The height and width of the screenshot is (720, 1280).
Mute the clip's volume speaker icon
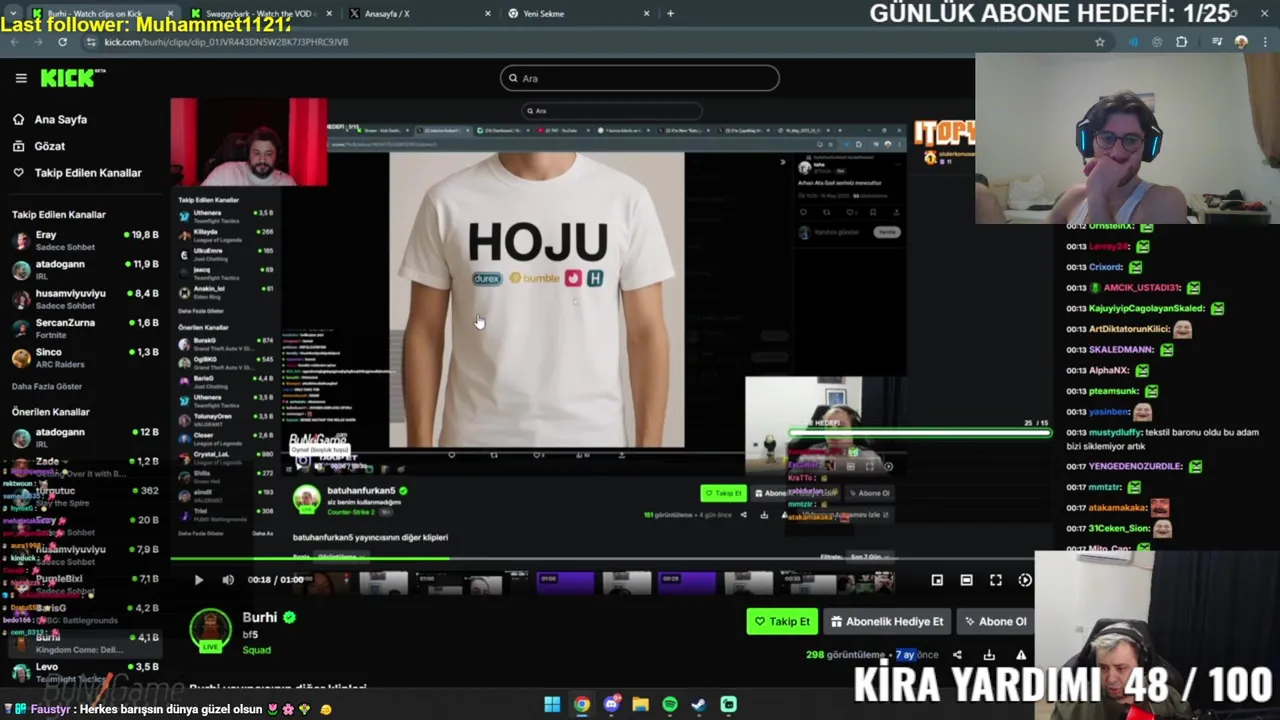point(228,580)
